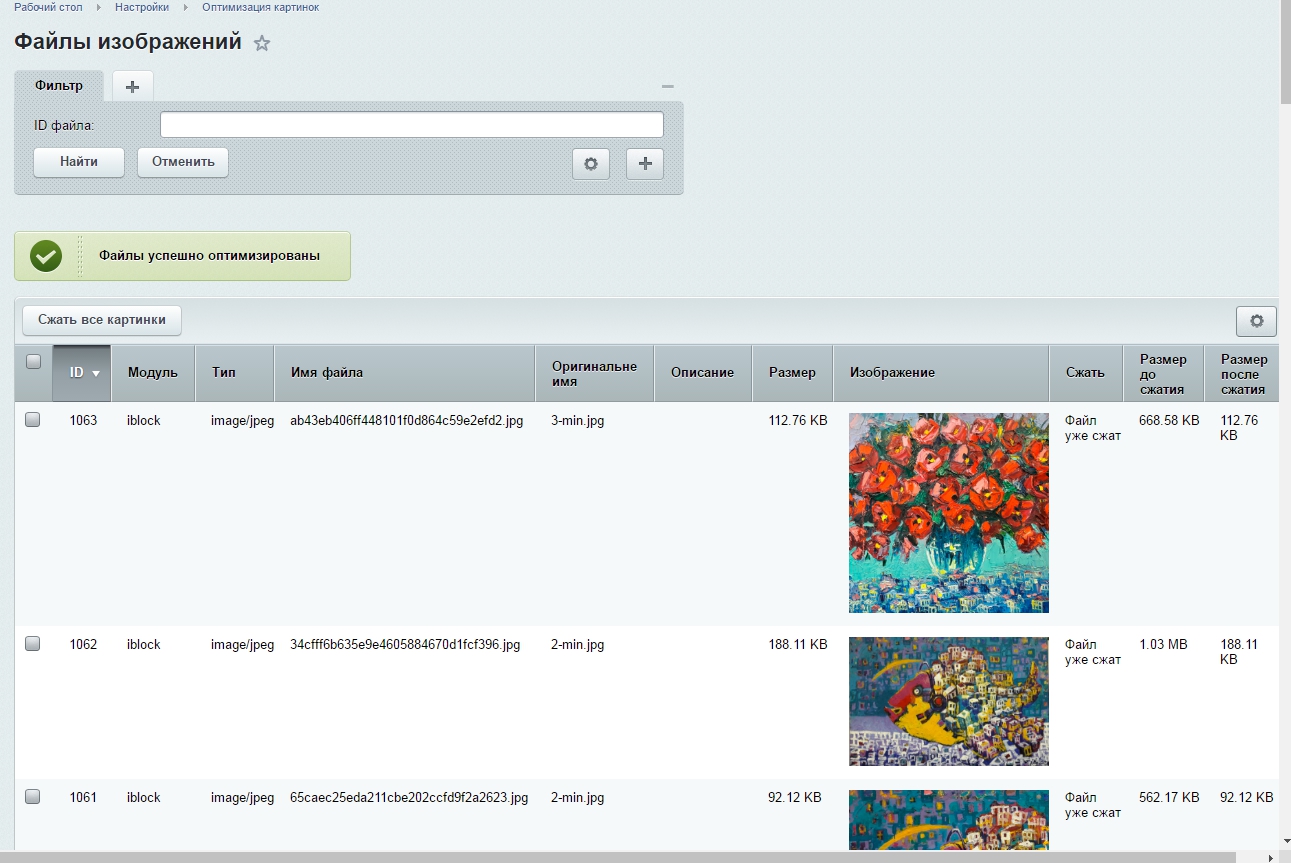The width and height of the screenshot is (1291, 863).
Task: Select checkbox for file ID 1062
Action: pyautogui.click(x=33, y=645)
